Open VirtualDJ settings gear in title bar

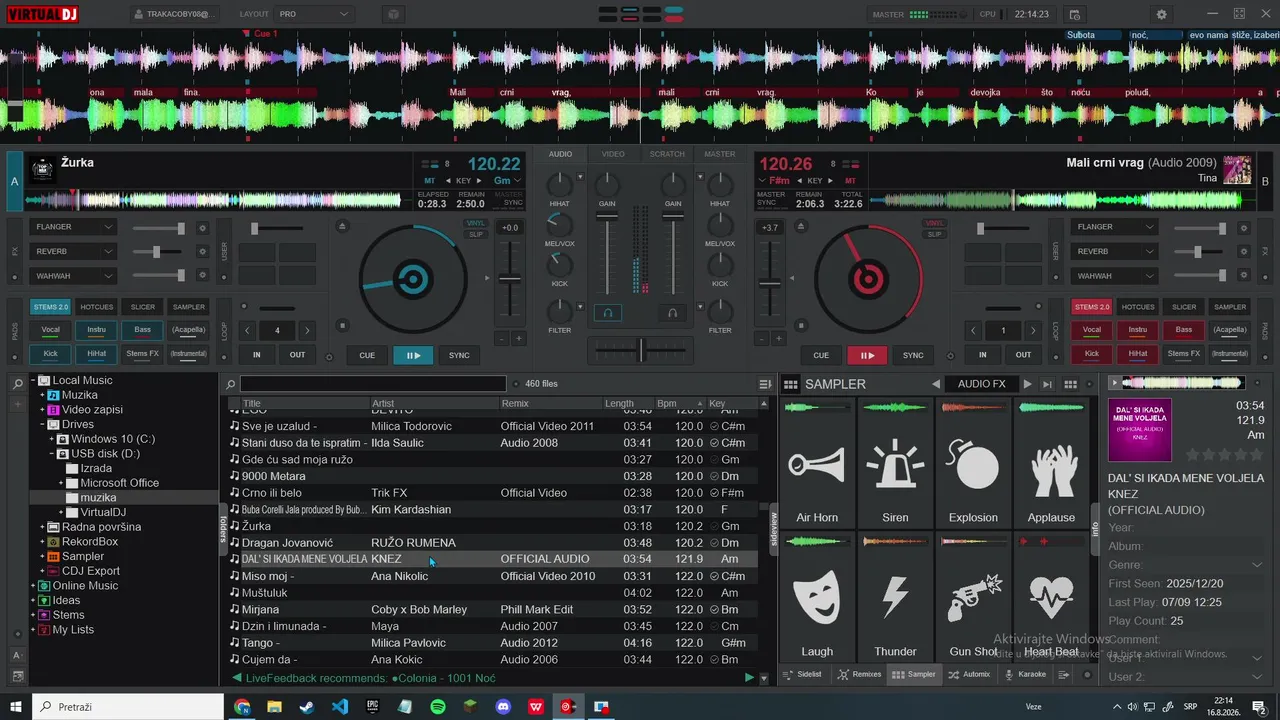click(1161, 15)
